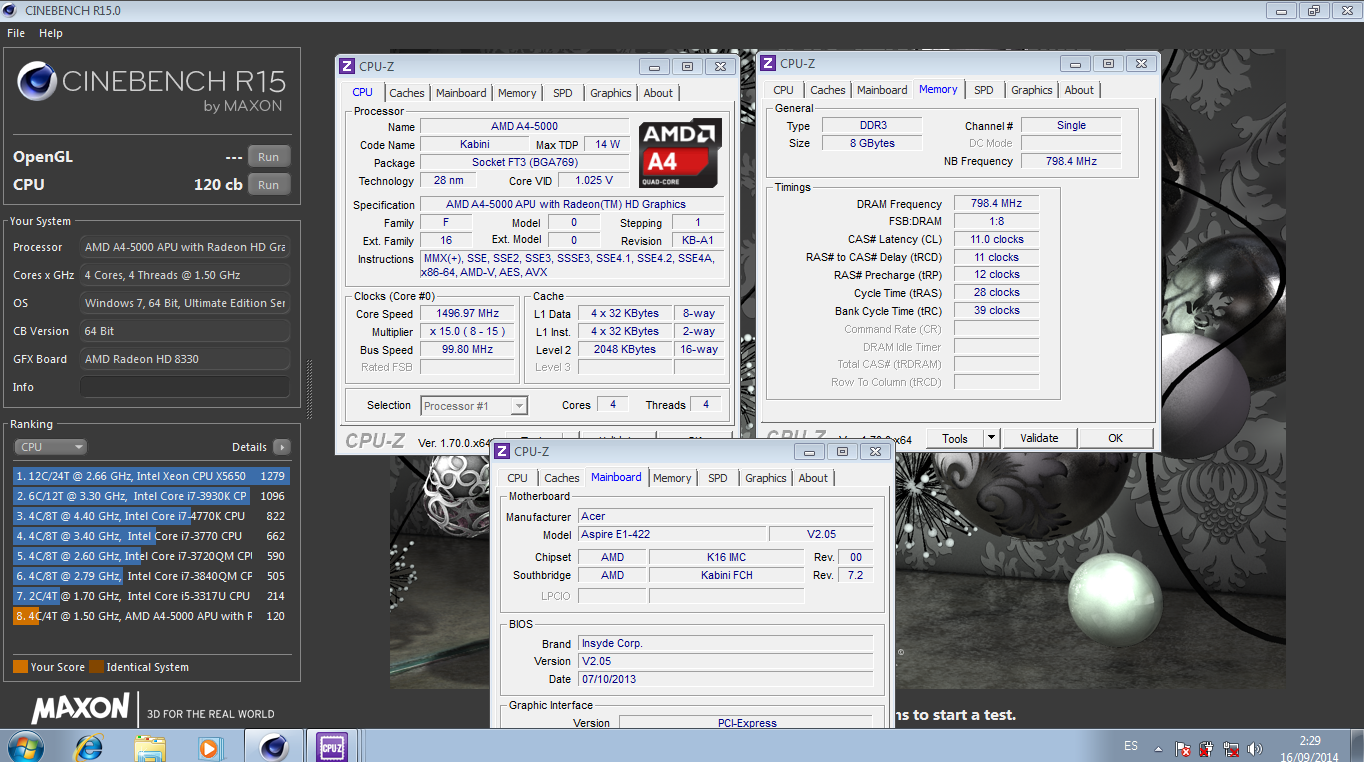This screenshot has width=1364, height=762.
Task: Click the Socket FT3 (BGA769) package field
Action: 524,162
